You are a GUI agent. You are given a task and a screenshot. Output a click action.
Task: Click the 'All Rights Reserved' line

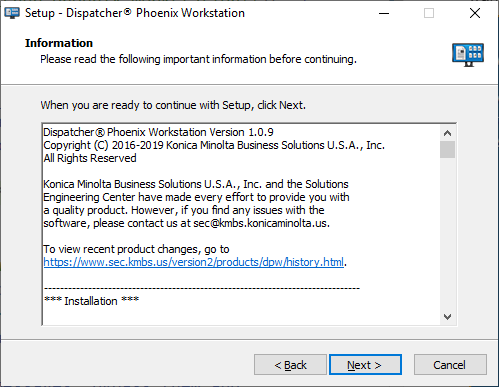(90, 158)
